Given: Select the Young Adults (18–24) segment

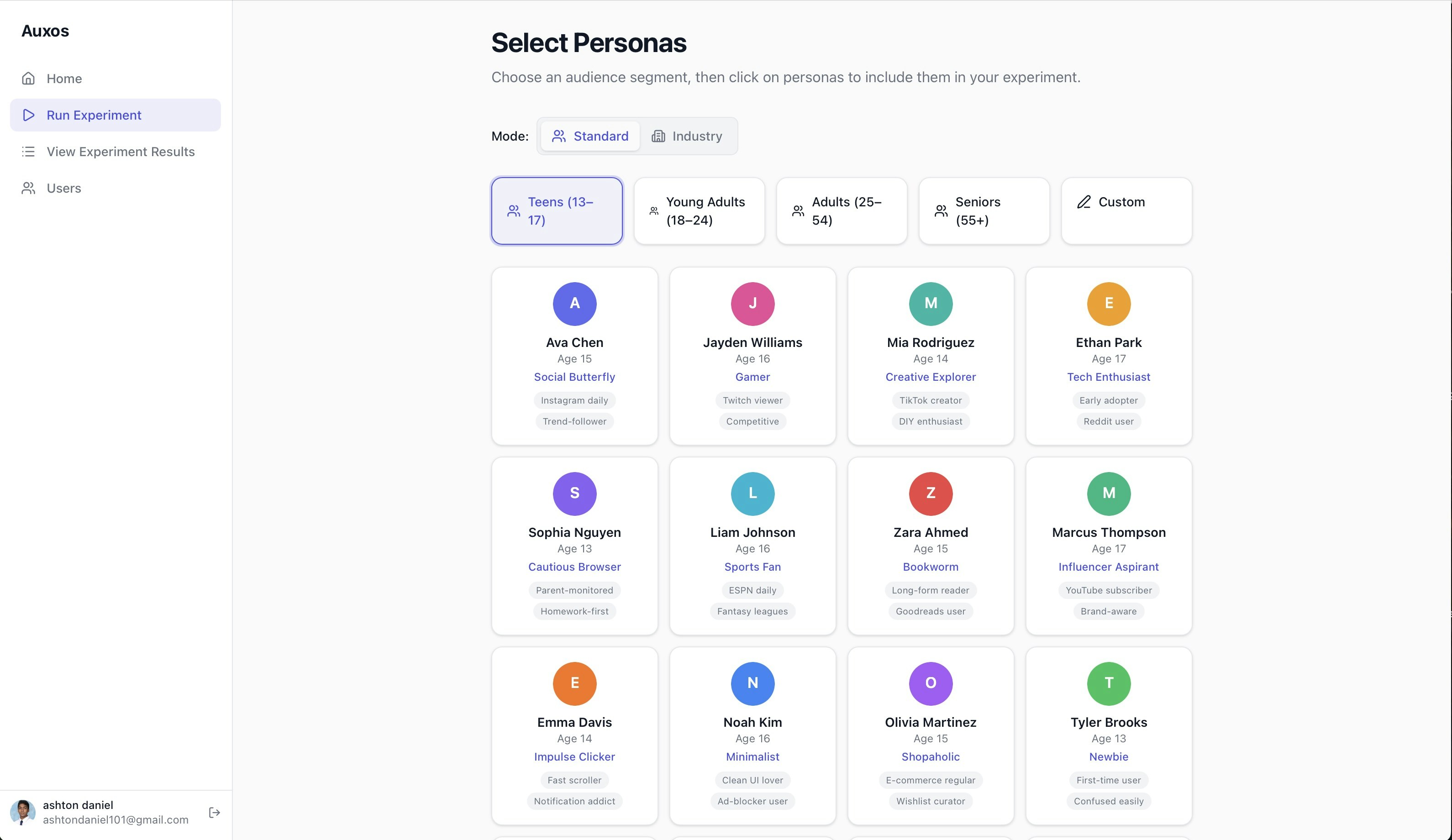Looking at the screenshot, I should tap(699, 211).
